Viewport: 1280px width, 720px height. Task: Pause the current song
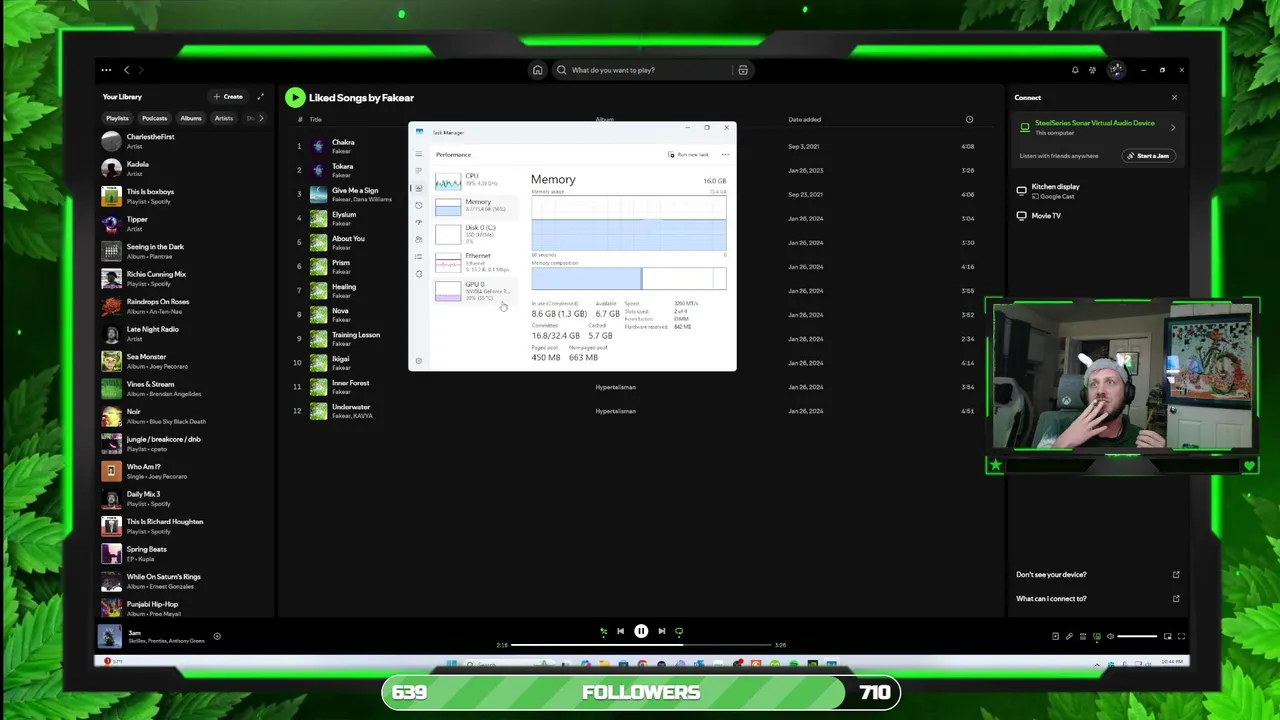coord(641,631)
